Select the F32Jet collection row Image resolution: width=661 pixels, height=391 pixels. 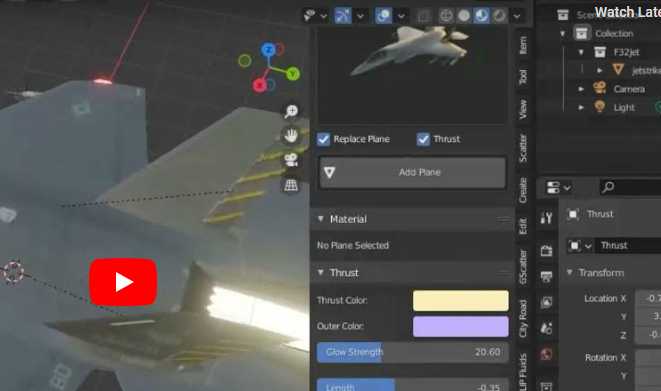[x=626, y=52]
